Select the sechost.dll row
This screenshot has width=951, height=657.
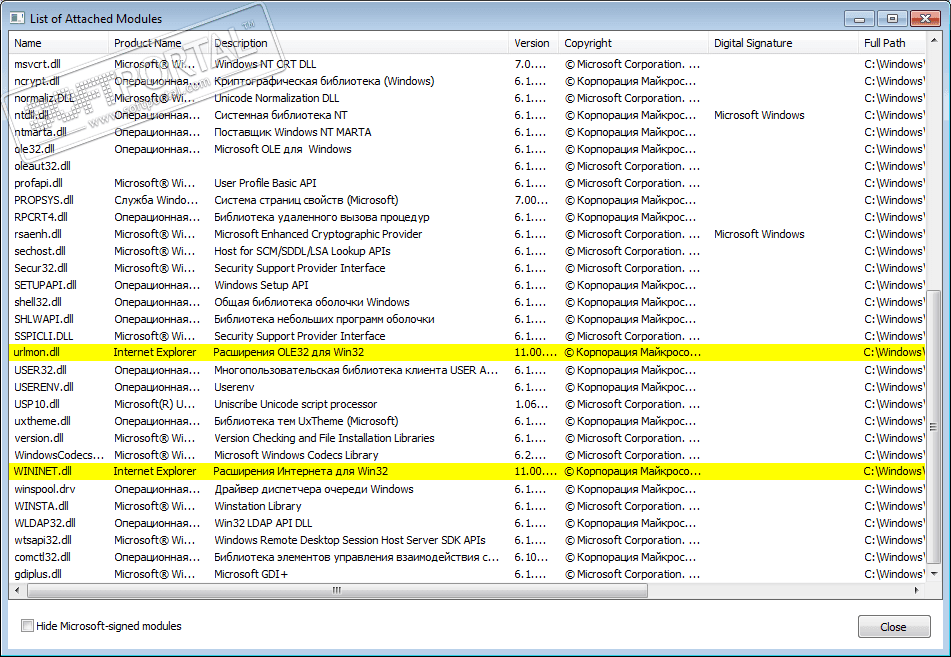point(467,251)
